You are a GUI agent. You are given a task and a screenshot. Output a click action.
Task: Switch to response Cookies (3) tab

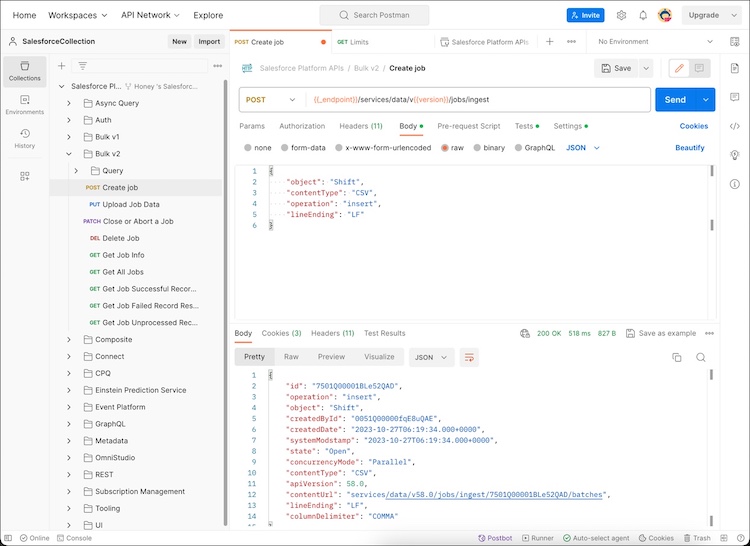click(281, 333)
